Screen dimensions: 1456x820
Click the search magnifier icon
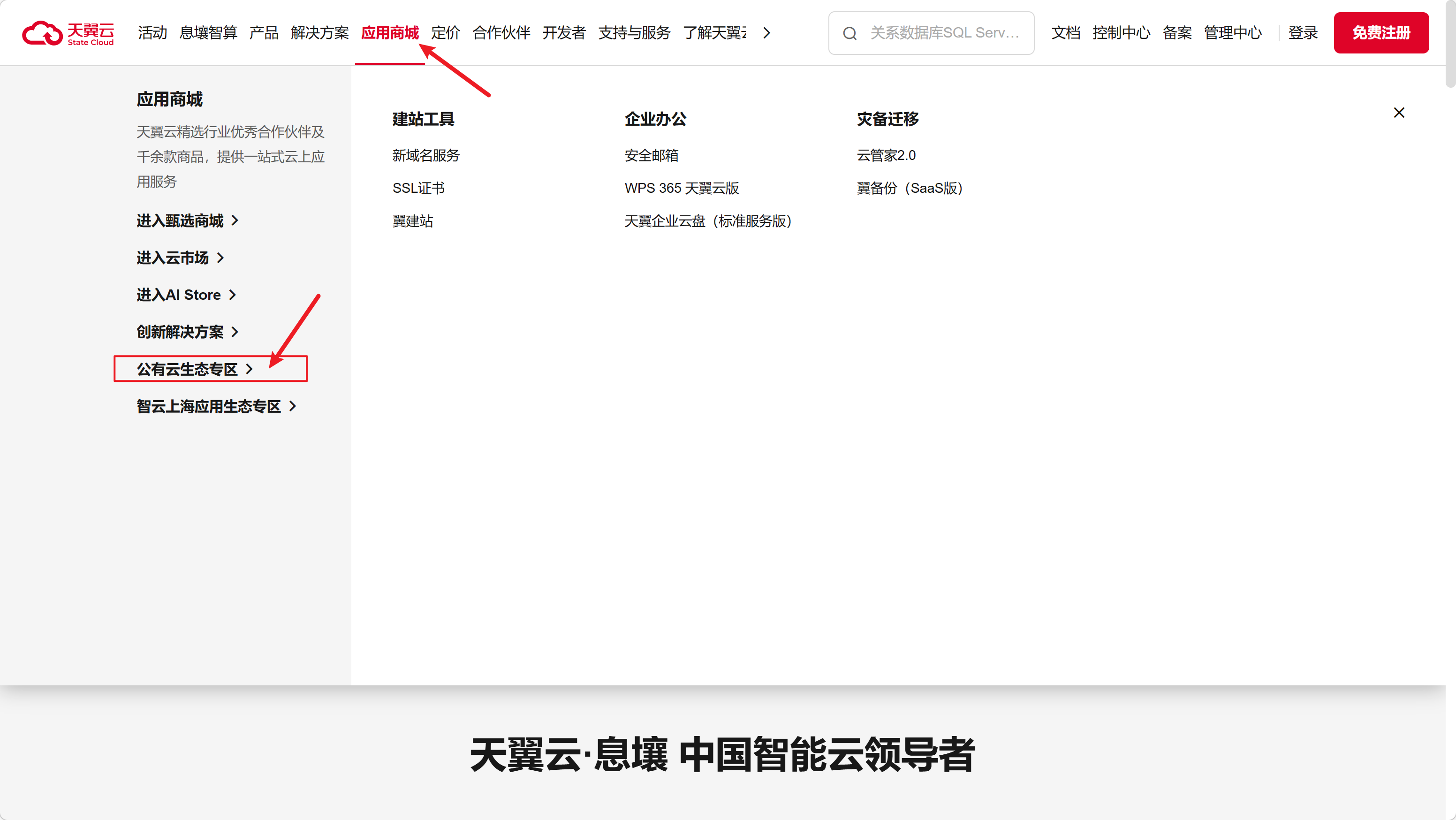point(849,33)
